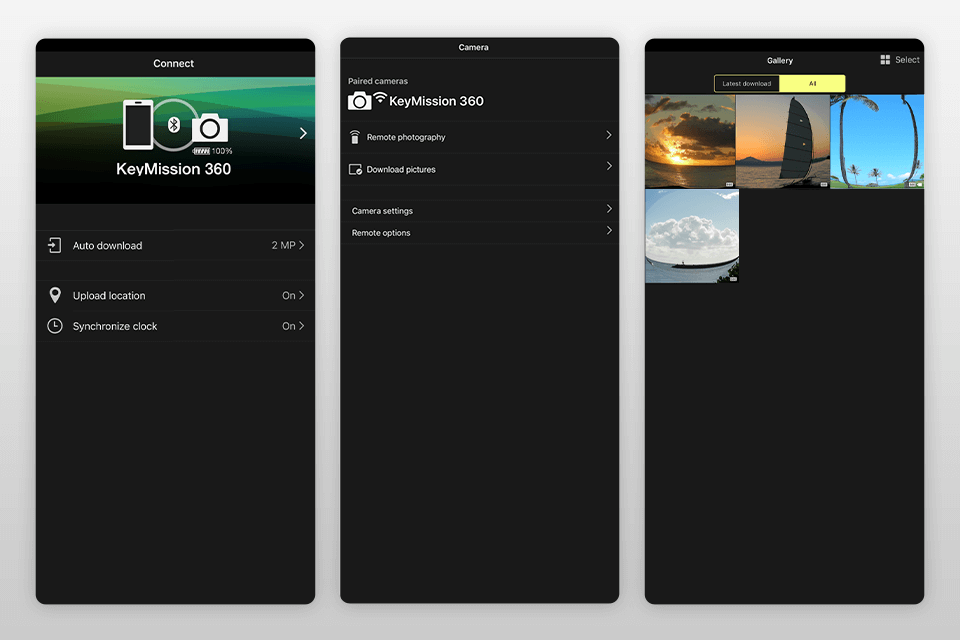Tap the Download pictures icon
This screenshot has width=960, height=640.
point(356,169)
